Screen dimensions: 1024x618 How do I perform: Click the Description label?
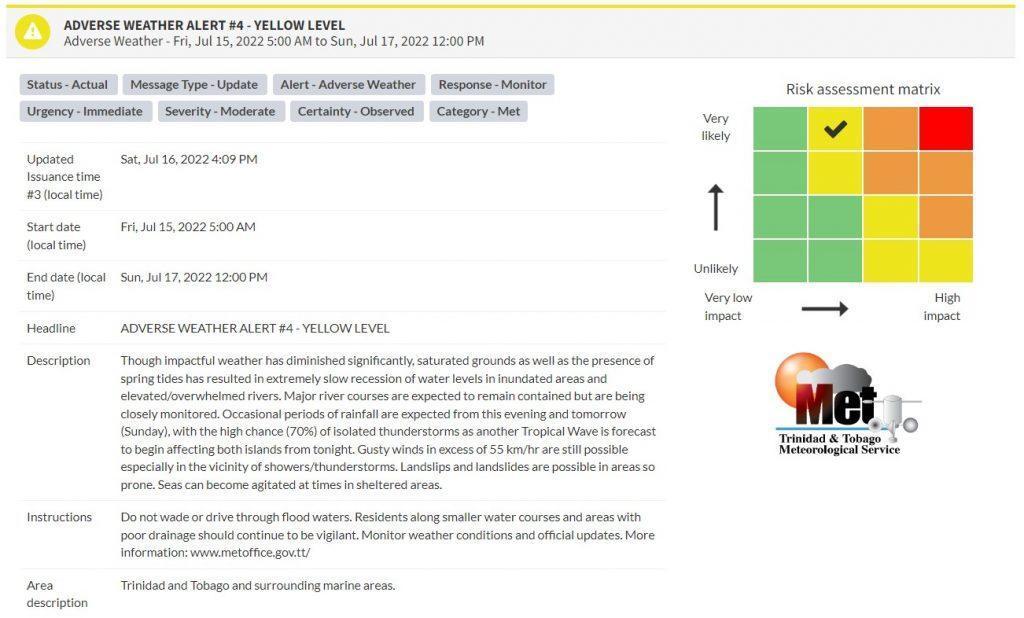[58, 361]
